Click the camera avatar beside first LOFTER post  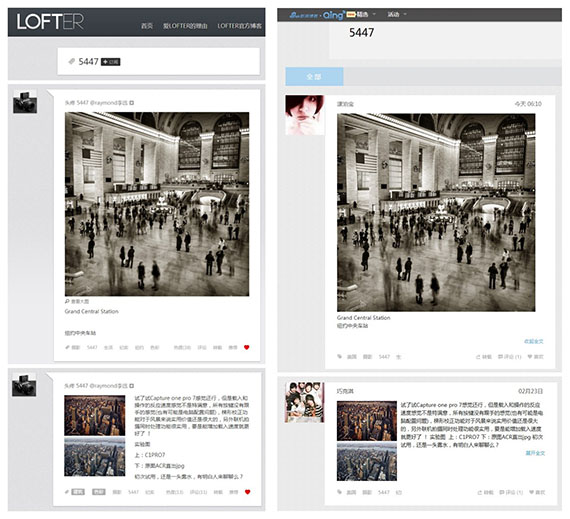[x=25, y=102]
